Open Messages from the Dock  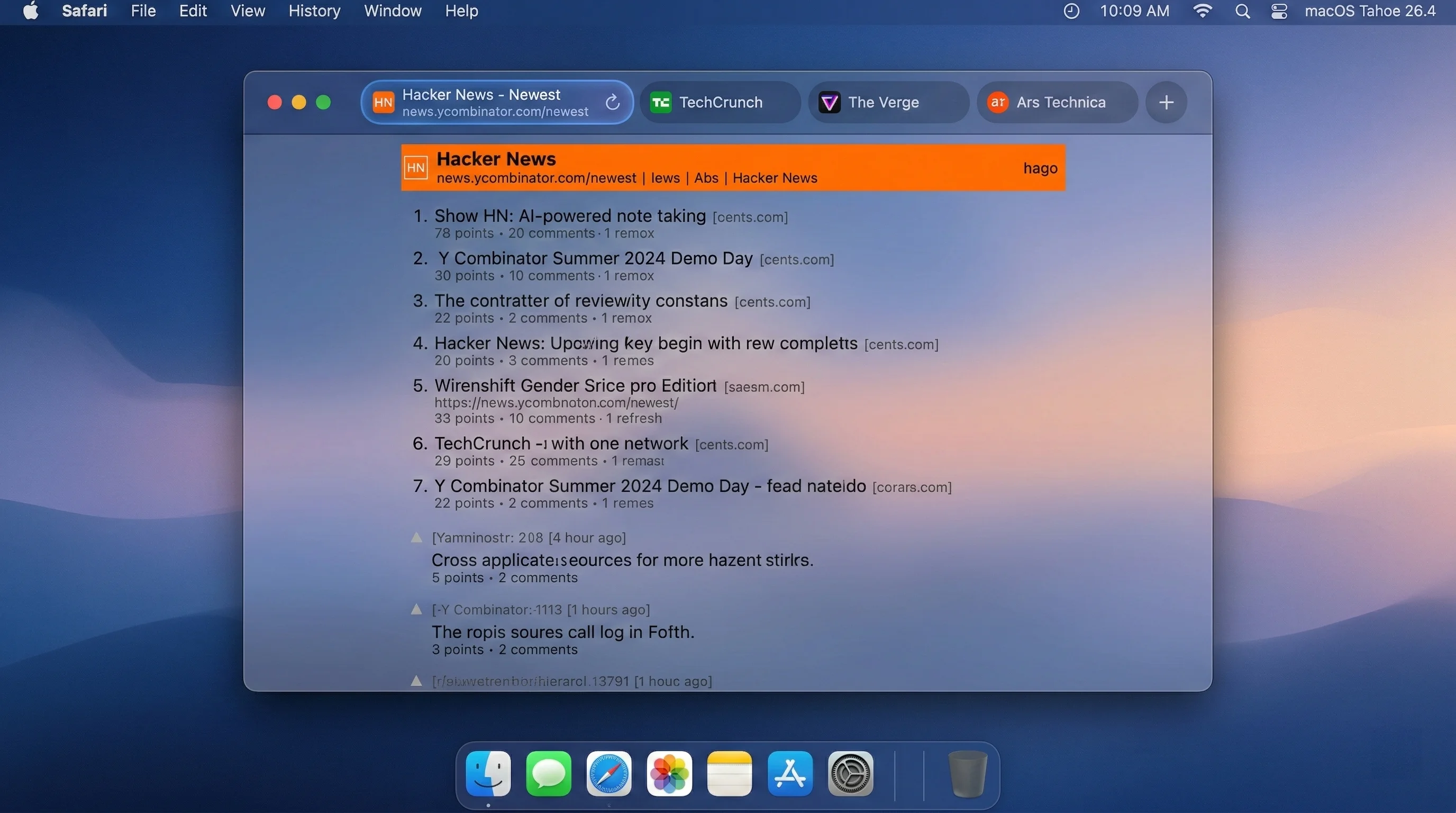click(x=548, y=773)
